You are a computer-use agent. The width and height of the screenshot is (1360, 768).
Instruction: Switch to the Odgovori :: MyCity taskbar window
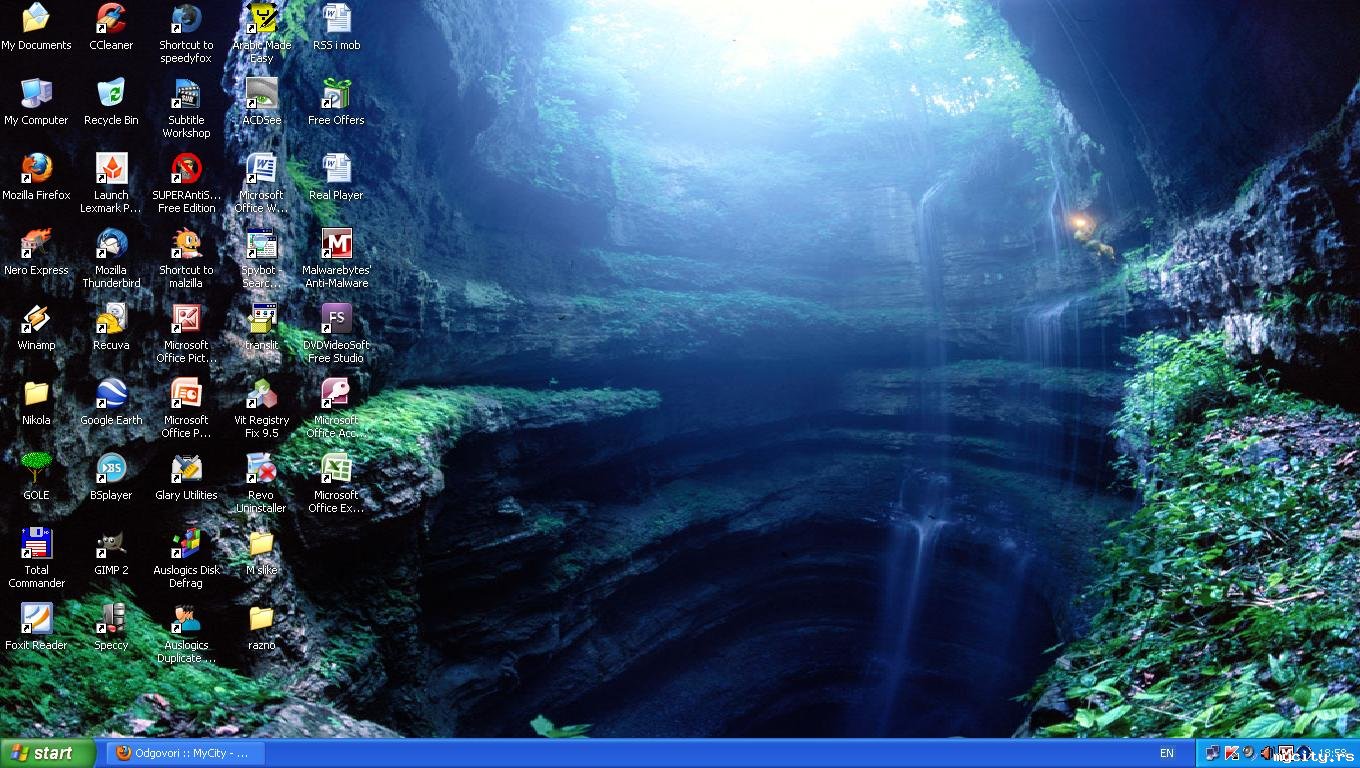[x=186, y=753]
